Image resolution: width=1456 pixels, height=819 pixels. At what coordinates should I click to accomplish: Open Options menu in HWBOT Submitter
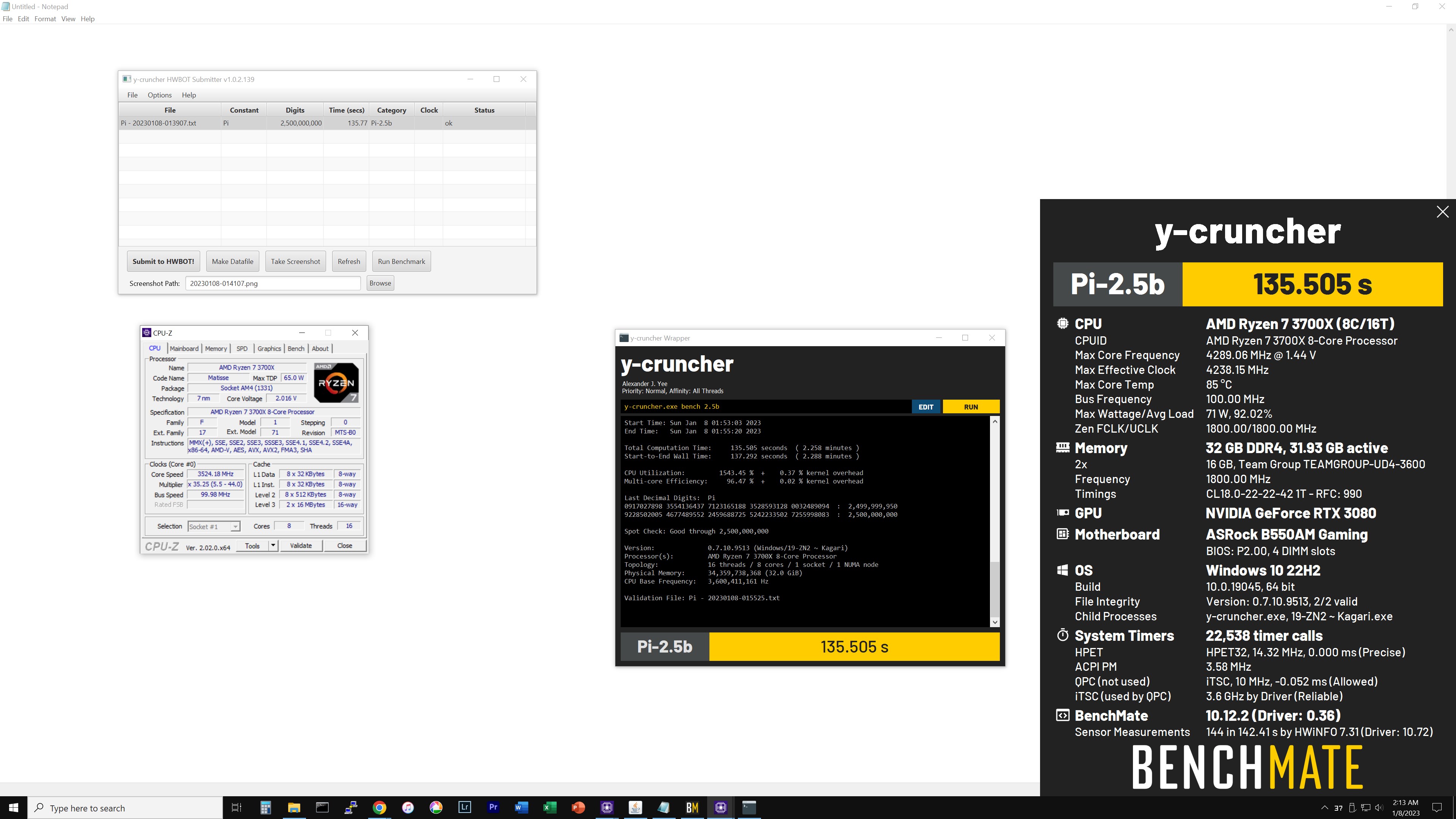pos(159,95)
